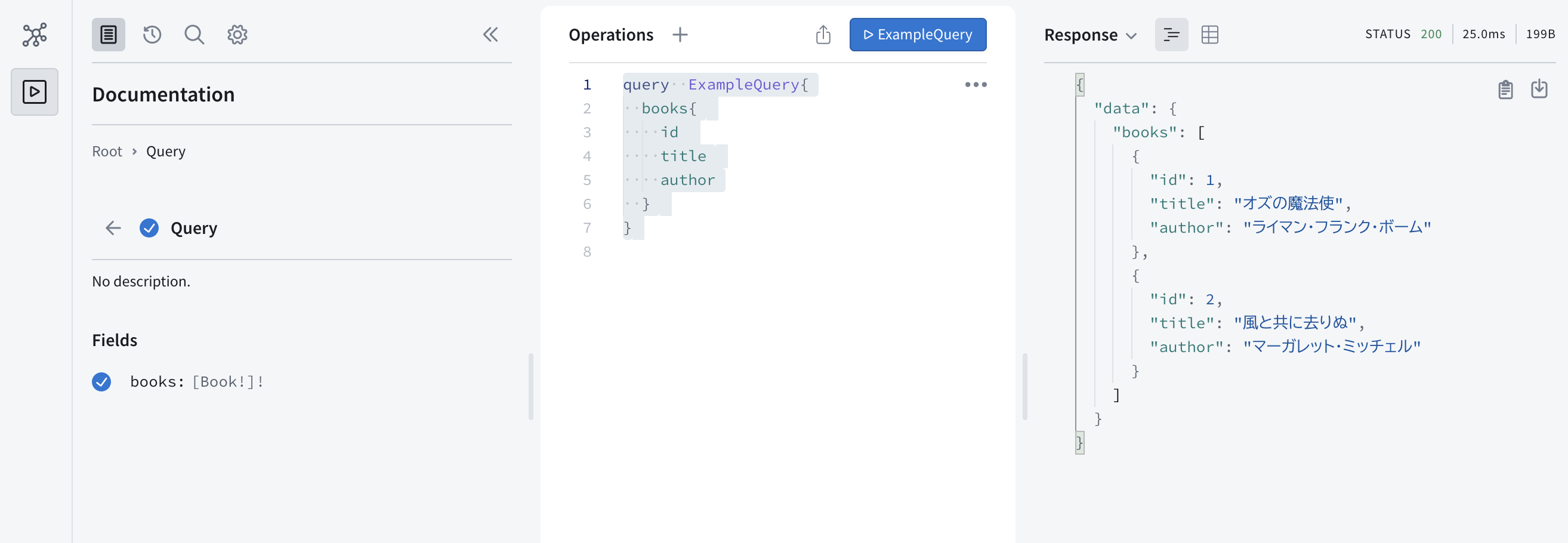Screen dimensions: 1568x543
Task: Click Query in the breadcrumb
Action: pyautogui.click(x=165, y=152)
